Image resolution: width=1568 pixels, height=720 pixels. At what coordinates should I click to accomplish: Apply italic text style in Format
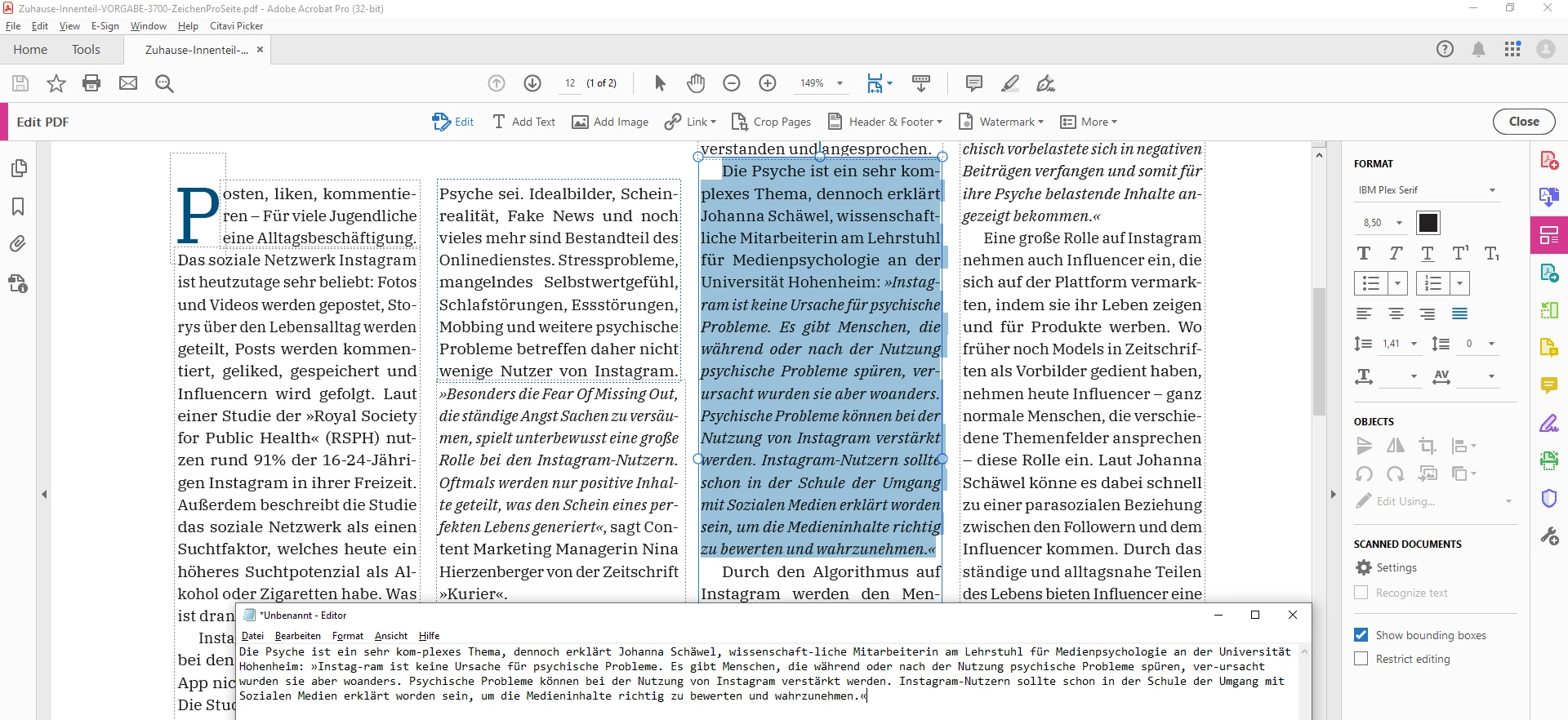tap(1396, 253)
